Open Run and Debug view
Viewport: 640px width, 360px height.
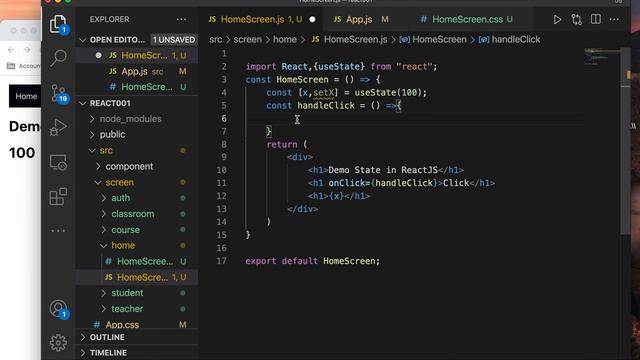pos(58,127)
